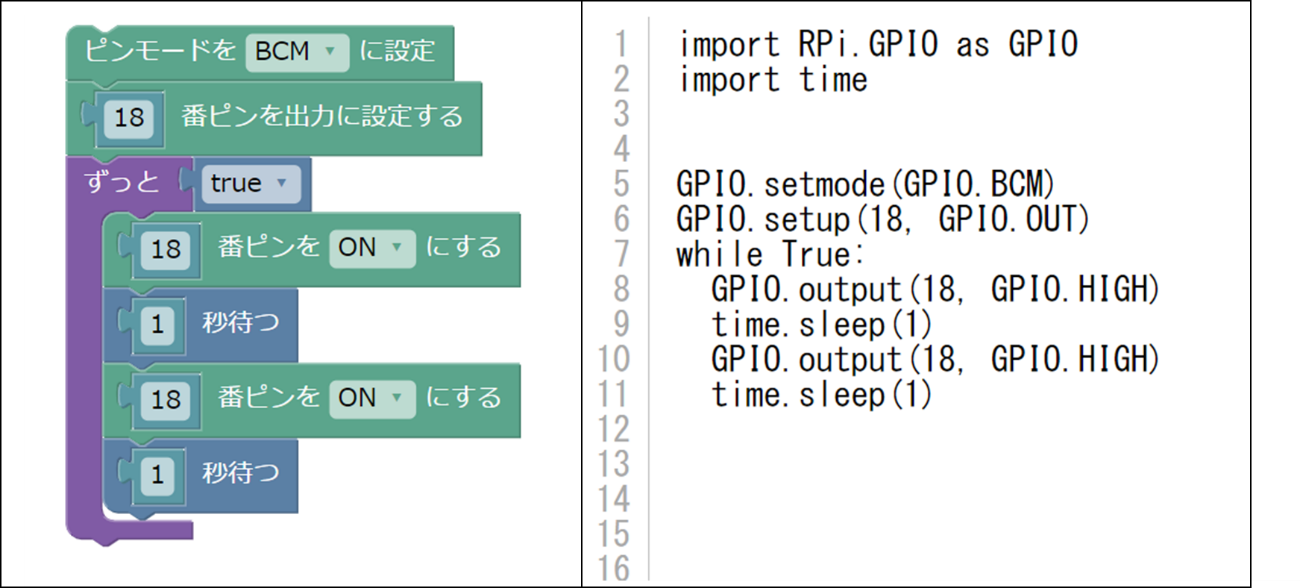Click line number 16 in gutter
The image size is (1300, 588).
[615, 569]
